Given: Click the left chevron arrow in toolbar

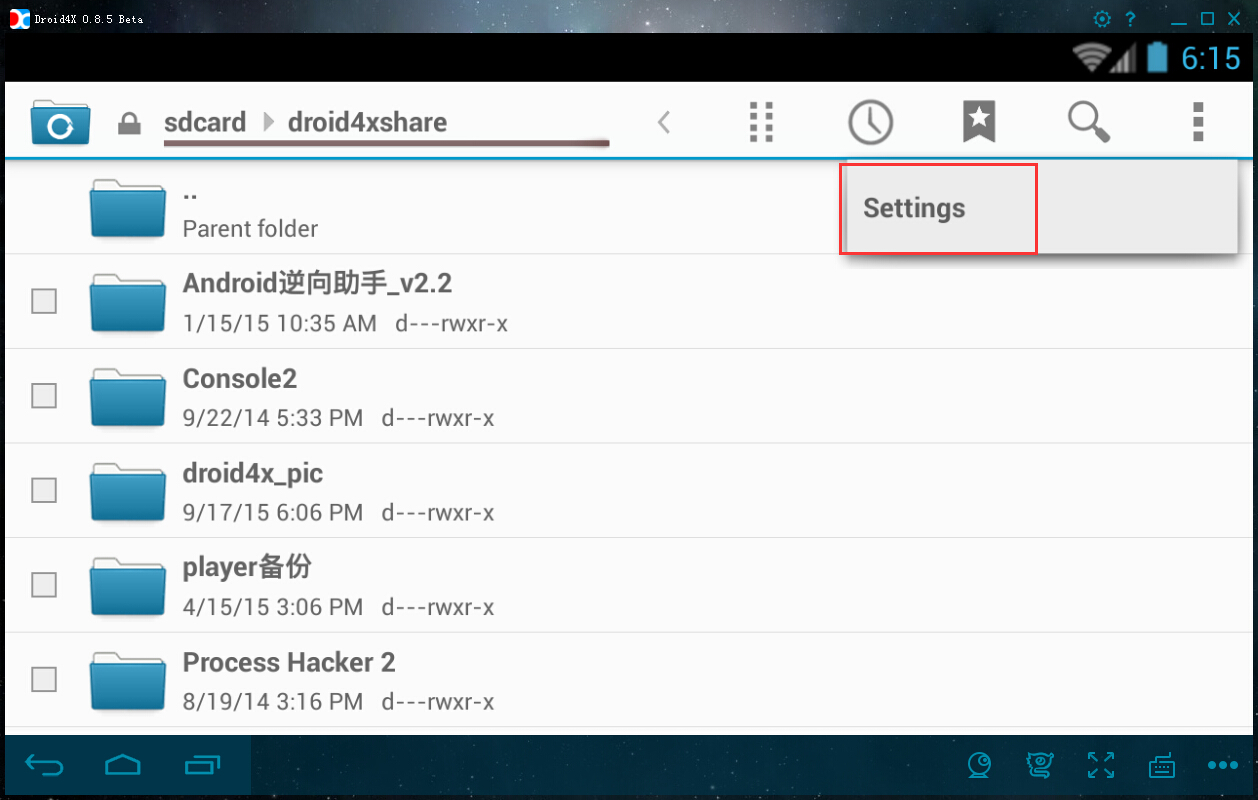Looking at the screenshot, I should [663, 122].
